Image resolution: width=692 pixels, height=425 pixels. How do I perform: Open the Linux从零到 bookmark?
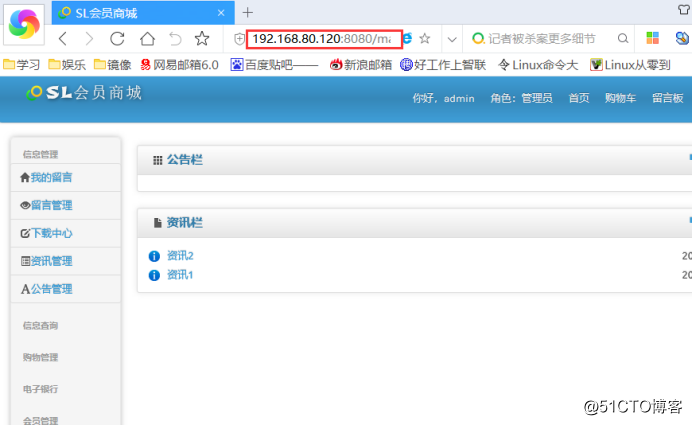[x=630, y=65]
